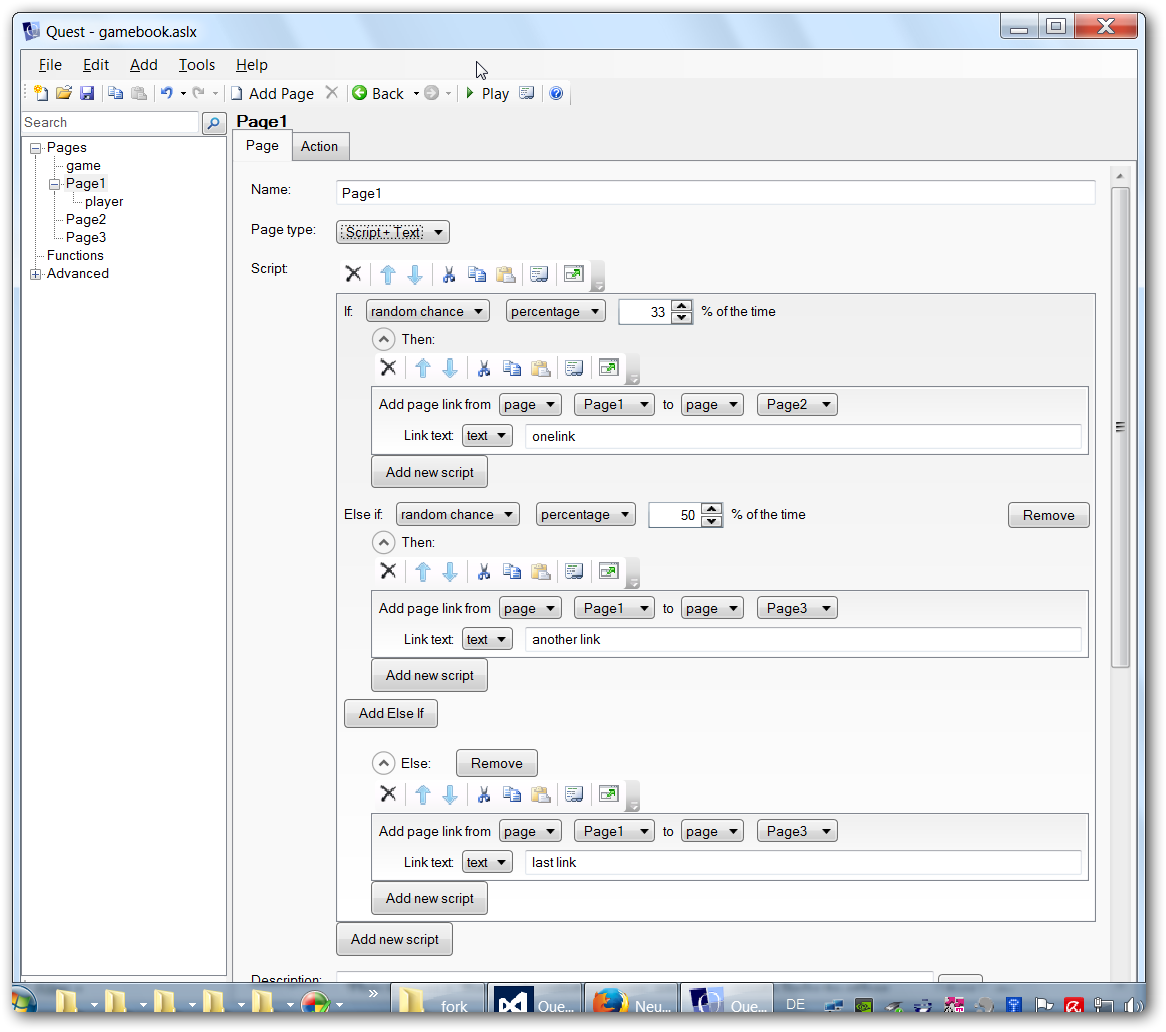Create a new game file icon
1166x1032 pixels.
click(41, 93)
